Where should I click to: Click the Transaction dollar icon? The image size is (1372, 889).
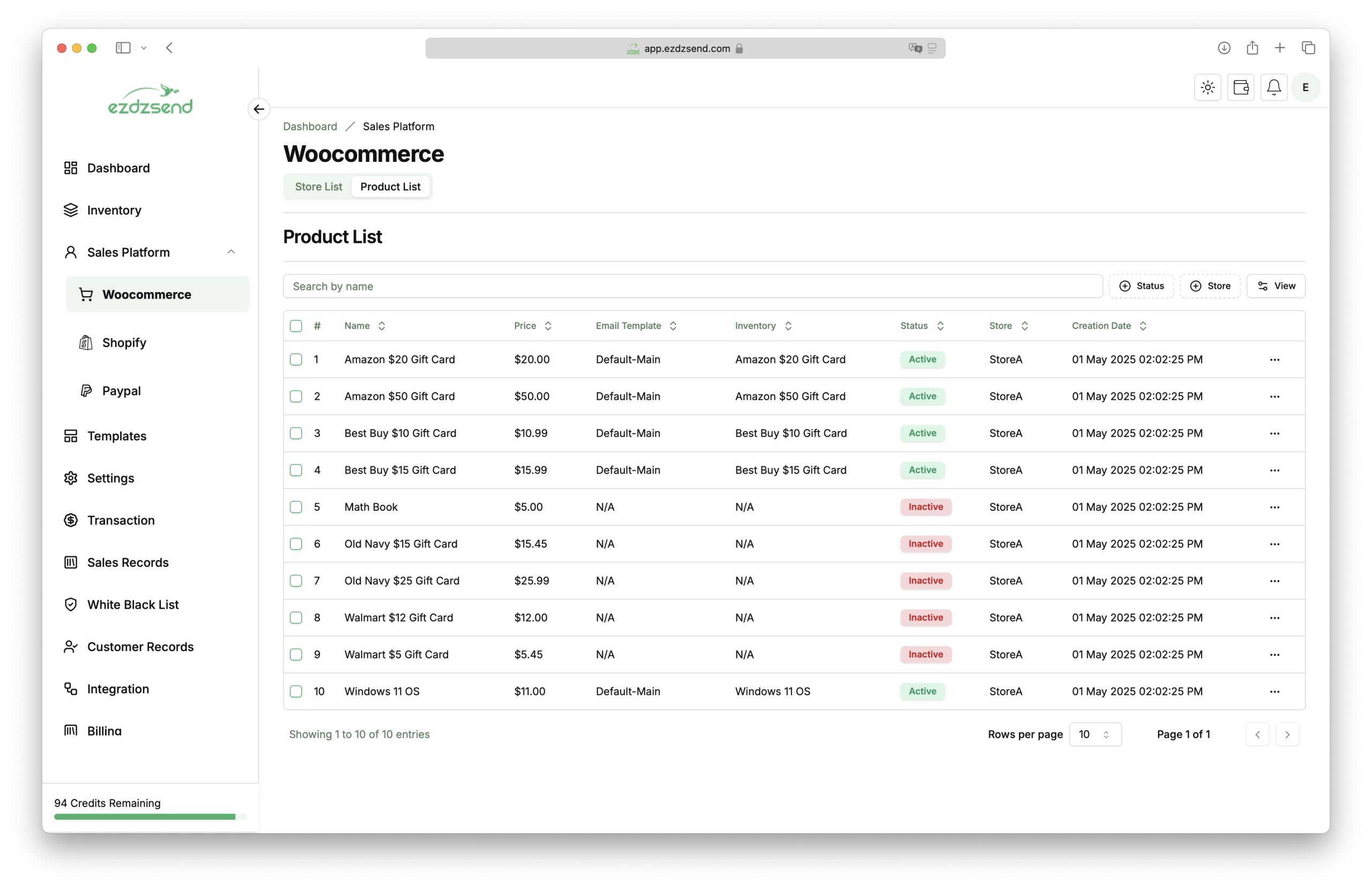70,520
